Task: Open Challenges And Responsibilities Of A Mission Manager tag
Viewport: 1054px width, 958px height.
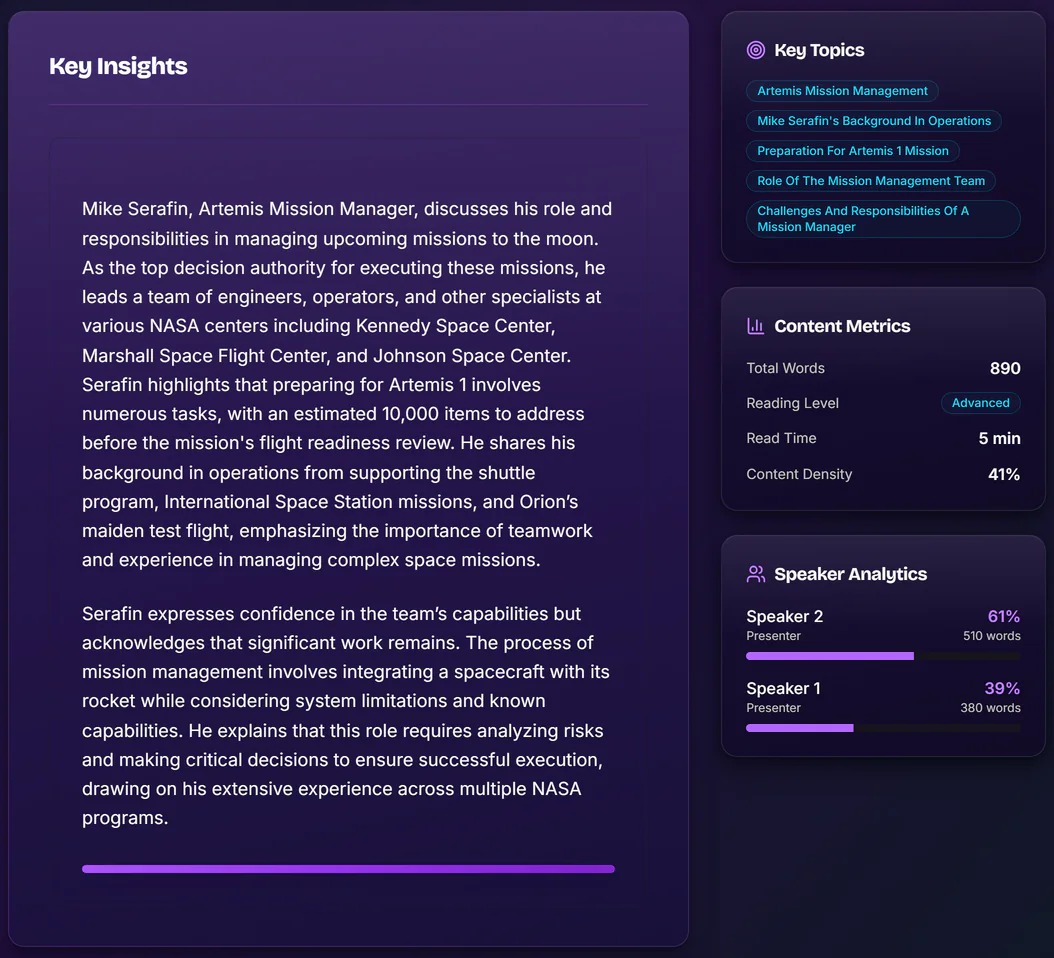Action: tap(883, 219)
